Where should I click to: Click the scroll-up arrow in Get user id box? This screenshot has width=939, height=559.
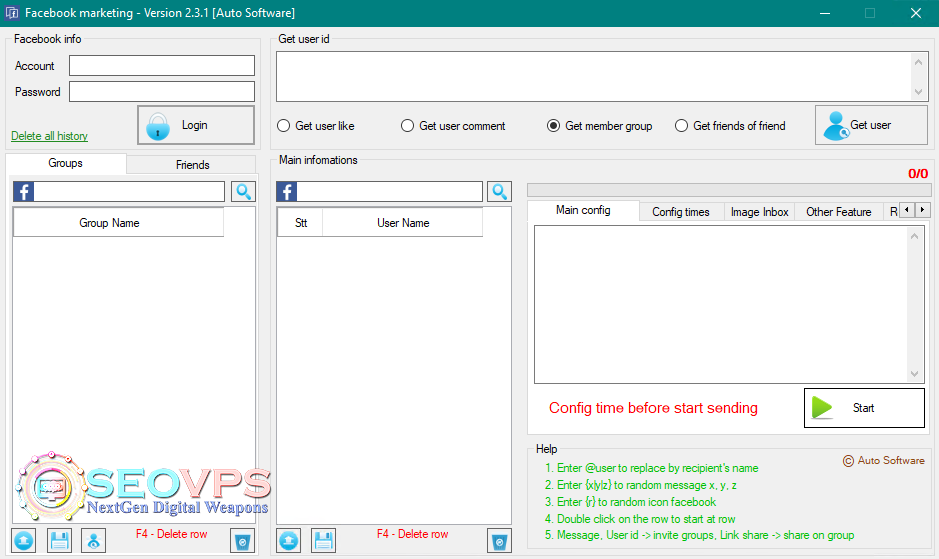(918, 61)
